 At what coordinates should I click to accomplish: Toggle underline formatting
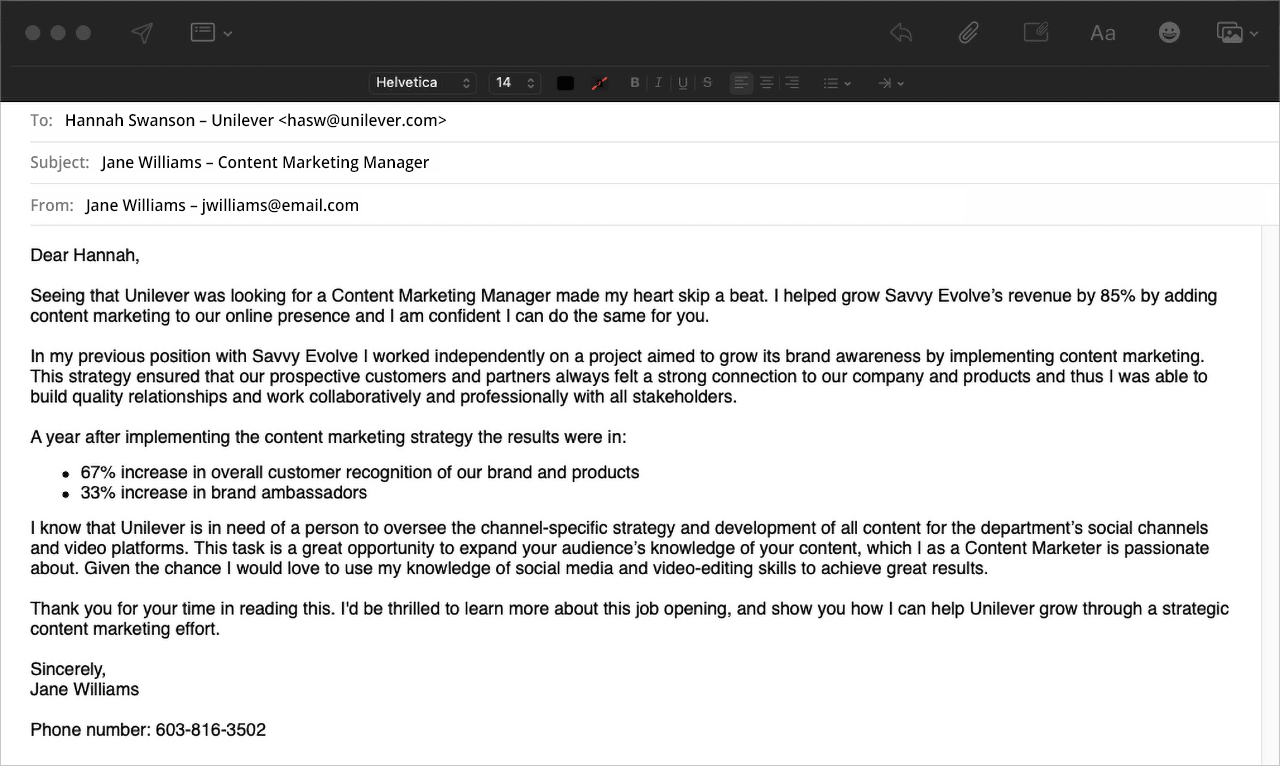(683, 83)
